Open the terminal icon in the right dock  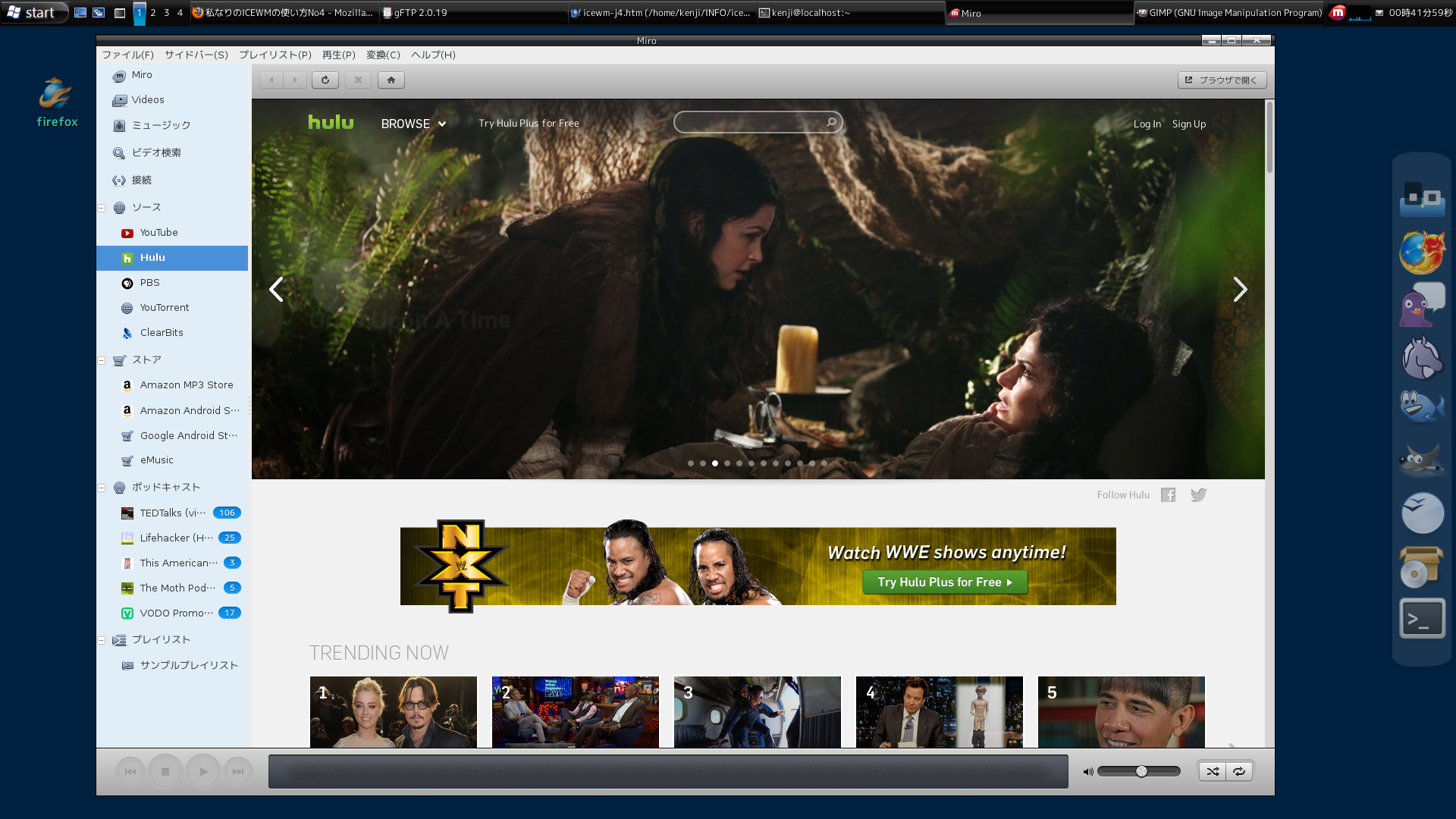coord(1422,619)
